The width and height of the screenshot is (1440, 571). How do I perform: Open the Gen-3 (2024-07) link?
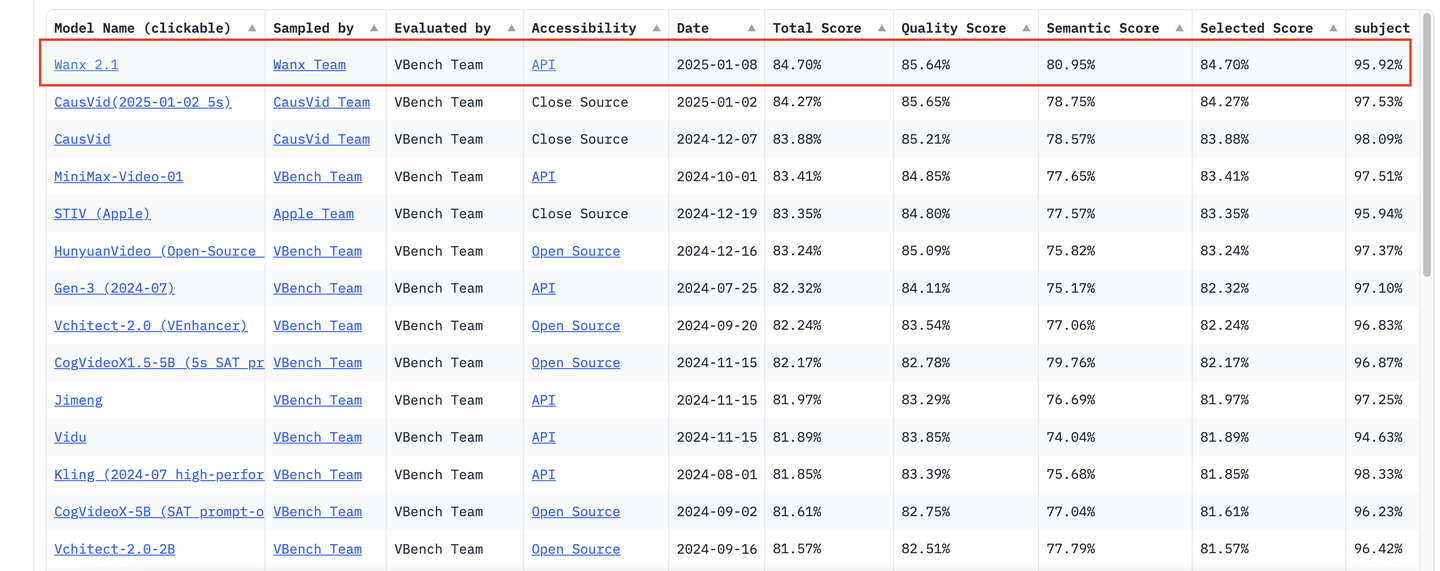(x=114, y=288)
